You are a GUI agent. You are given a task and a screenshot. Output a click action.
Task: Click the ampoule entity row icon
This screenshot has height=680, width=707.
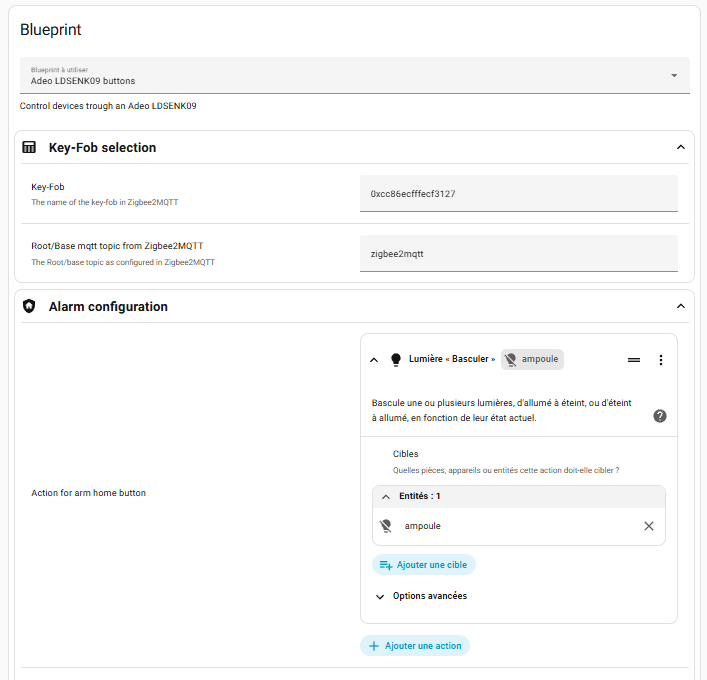(x=386, y=526)
